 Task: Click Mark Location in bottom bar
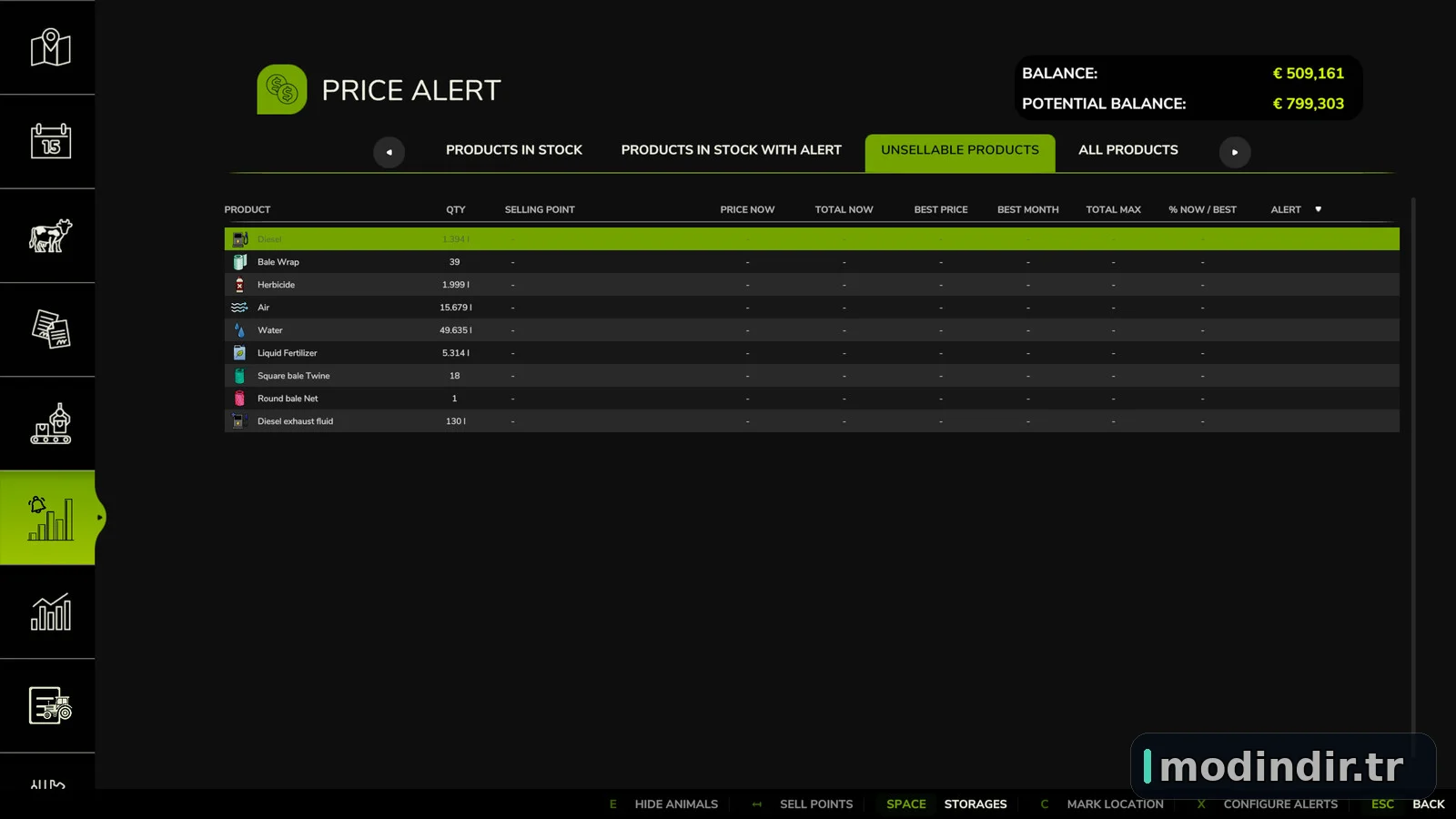[1115, 804]
